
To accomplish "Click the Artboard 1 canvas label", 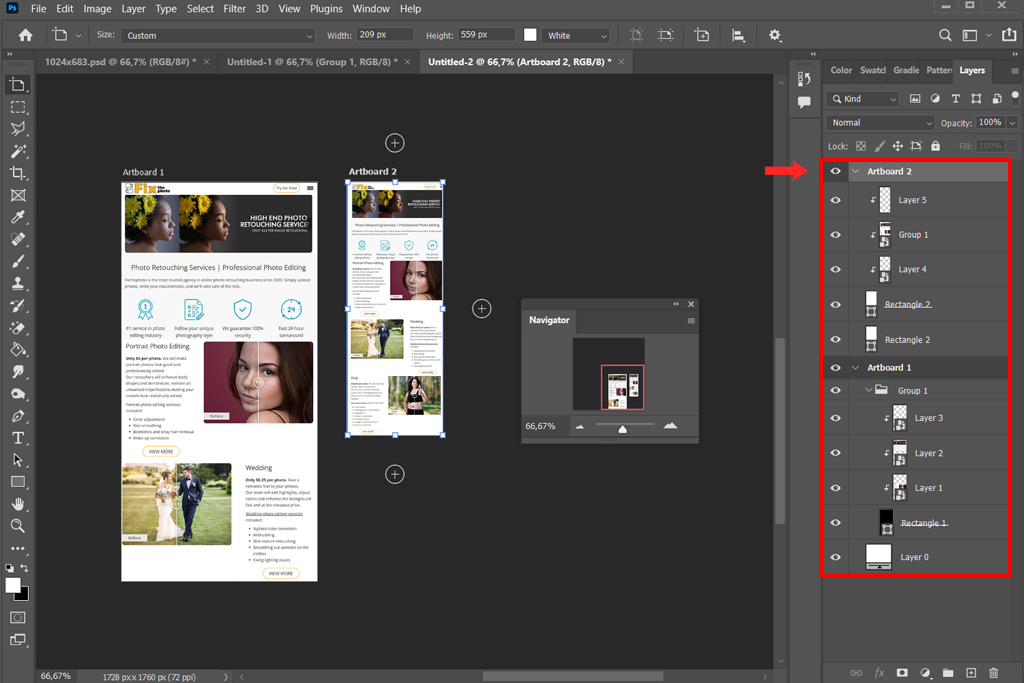I will click(x=143, y=172).
